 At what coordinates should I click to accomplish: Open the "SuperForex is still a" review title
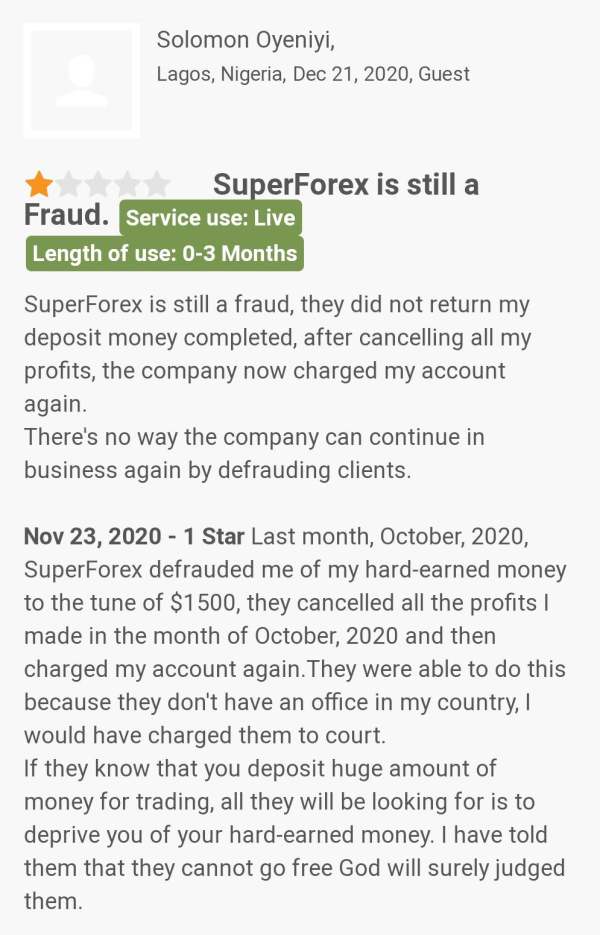point(346,185)
